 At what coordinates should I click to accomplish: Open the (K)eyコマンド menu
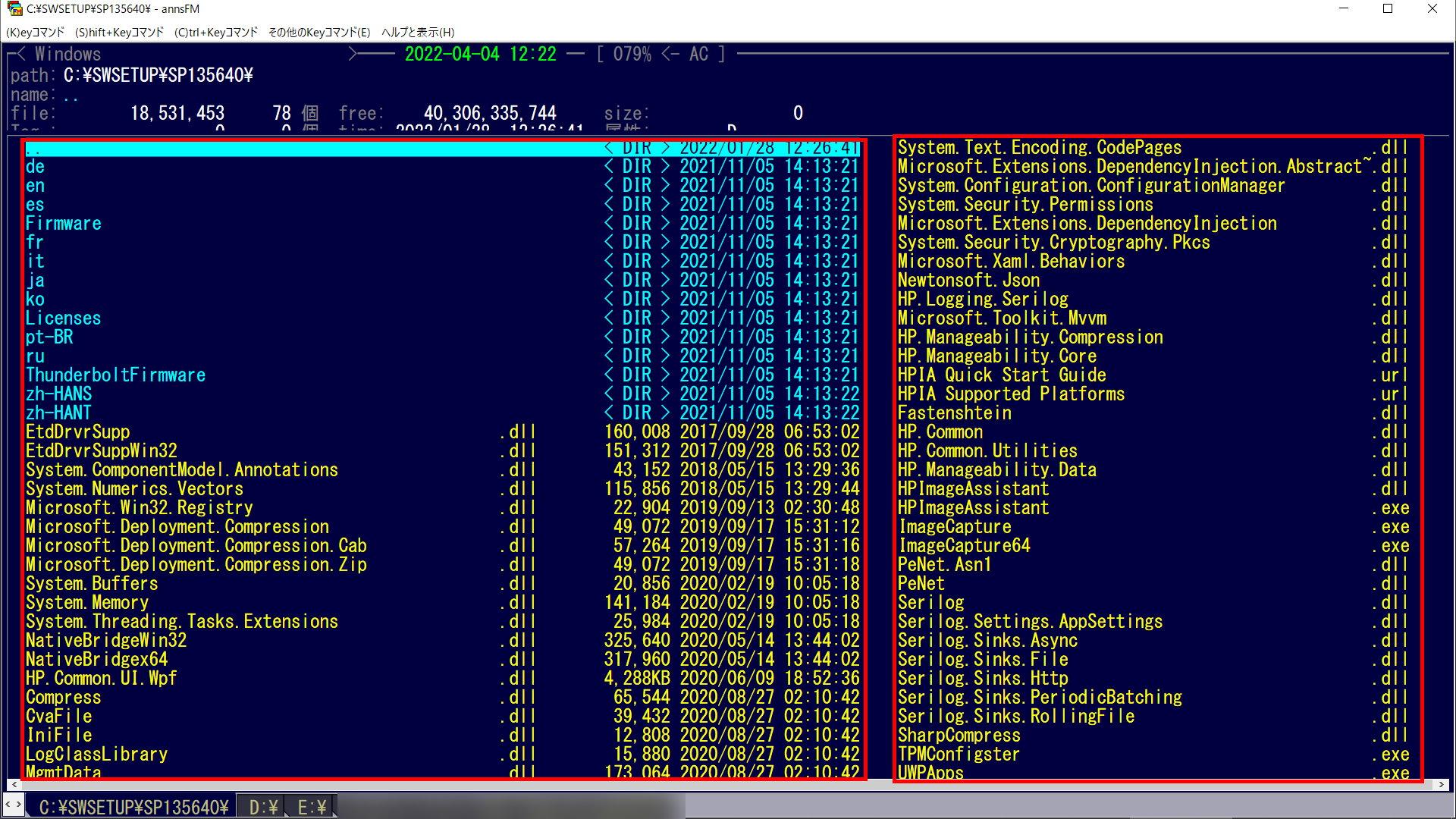35,33
